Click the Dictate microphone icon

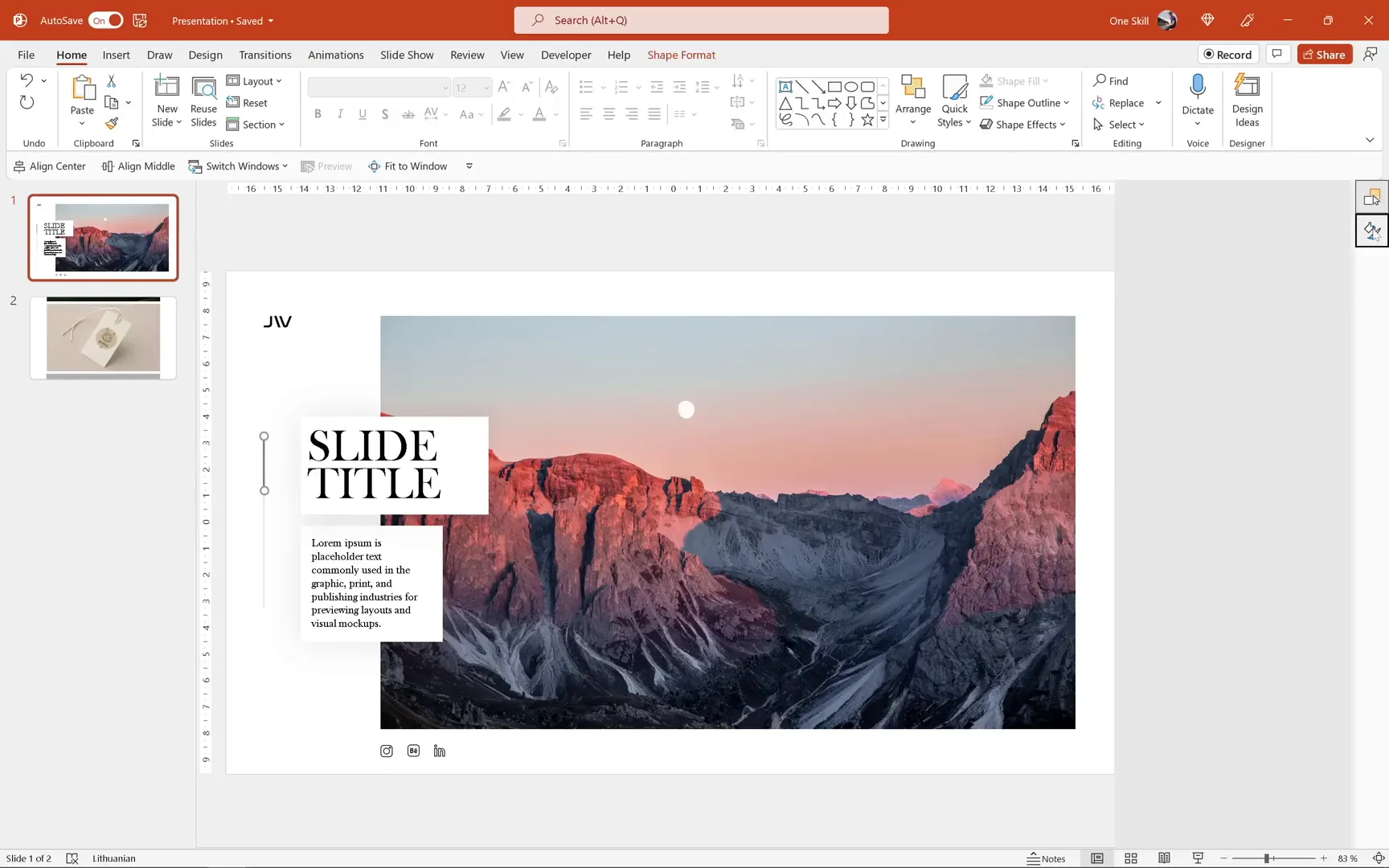(1198, 87)
